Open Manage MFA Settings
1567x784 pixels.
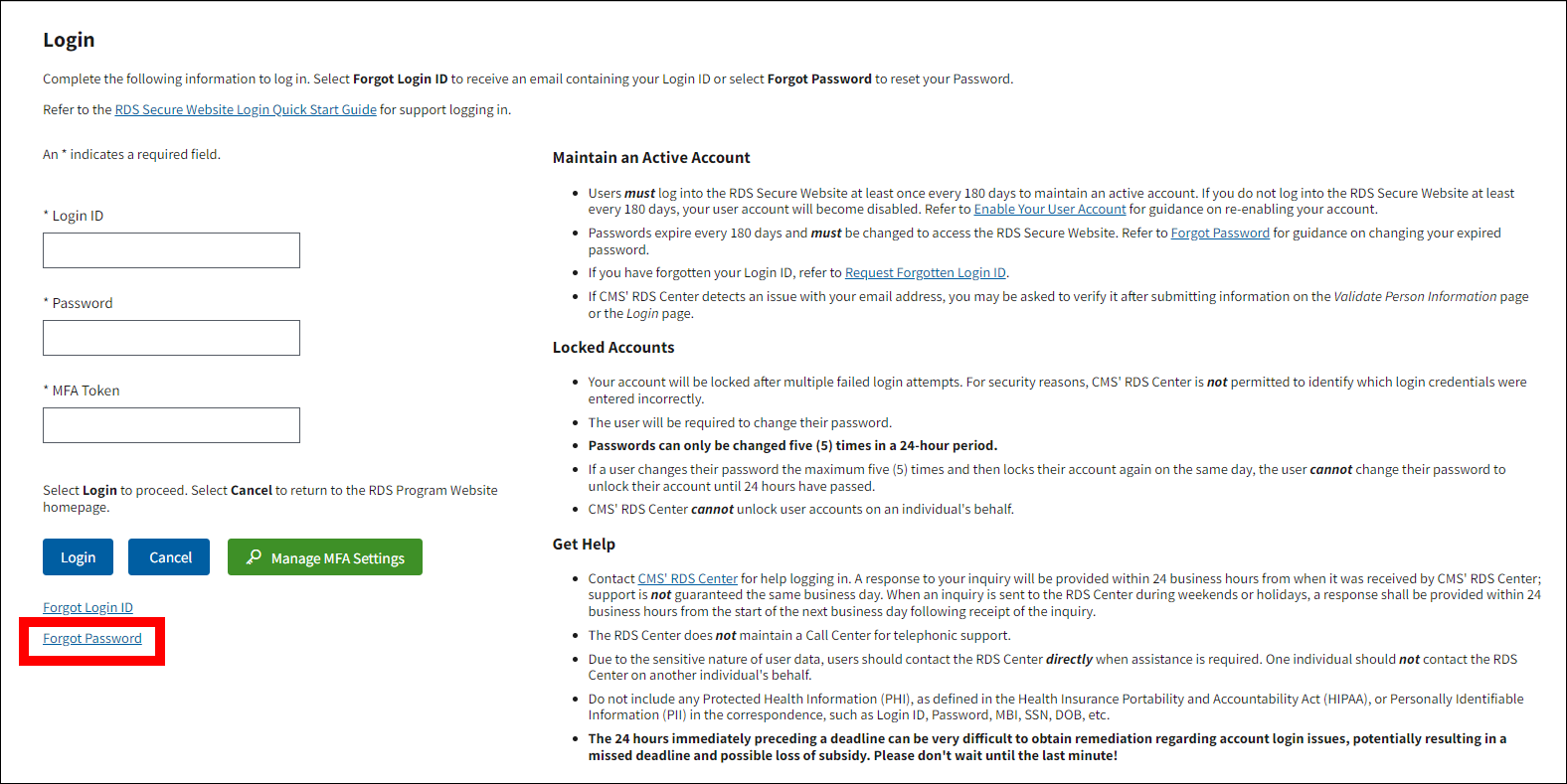[325, 557]
